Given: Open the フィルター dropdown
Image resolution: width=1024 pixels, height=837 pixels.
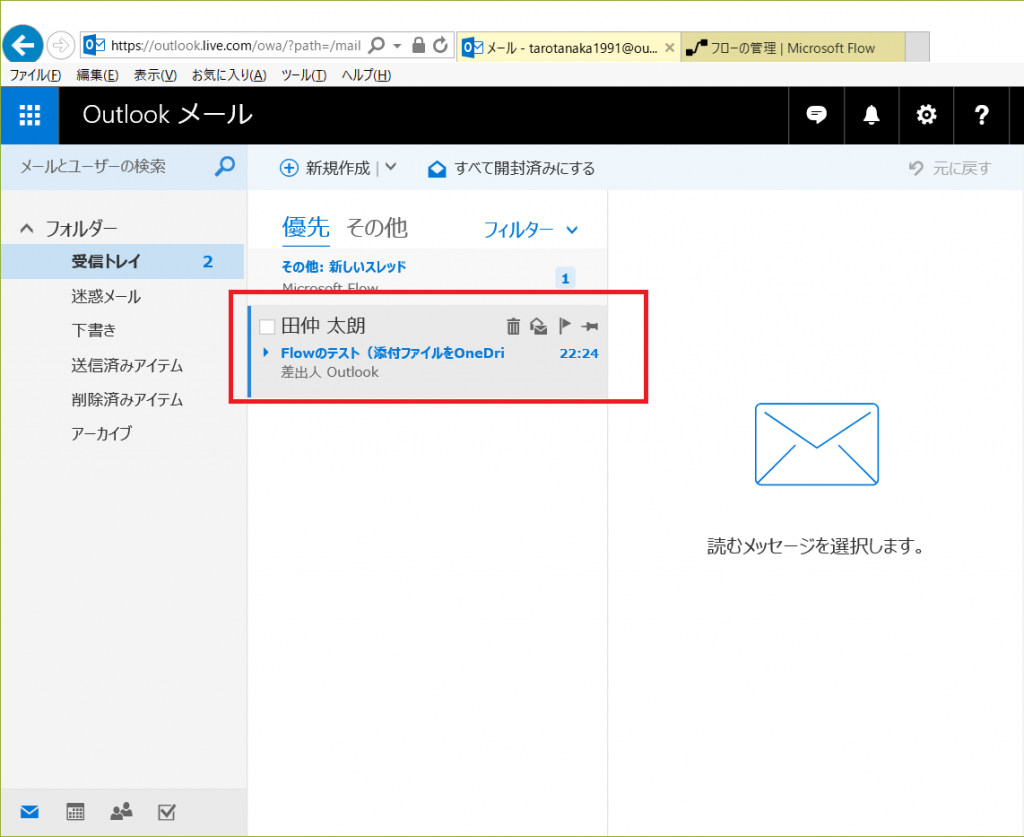Looking at the screenshot, I should [x=530, y=229].
